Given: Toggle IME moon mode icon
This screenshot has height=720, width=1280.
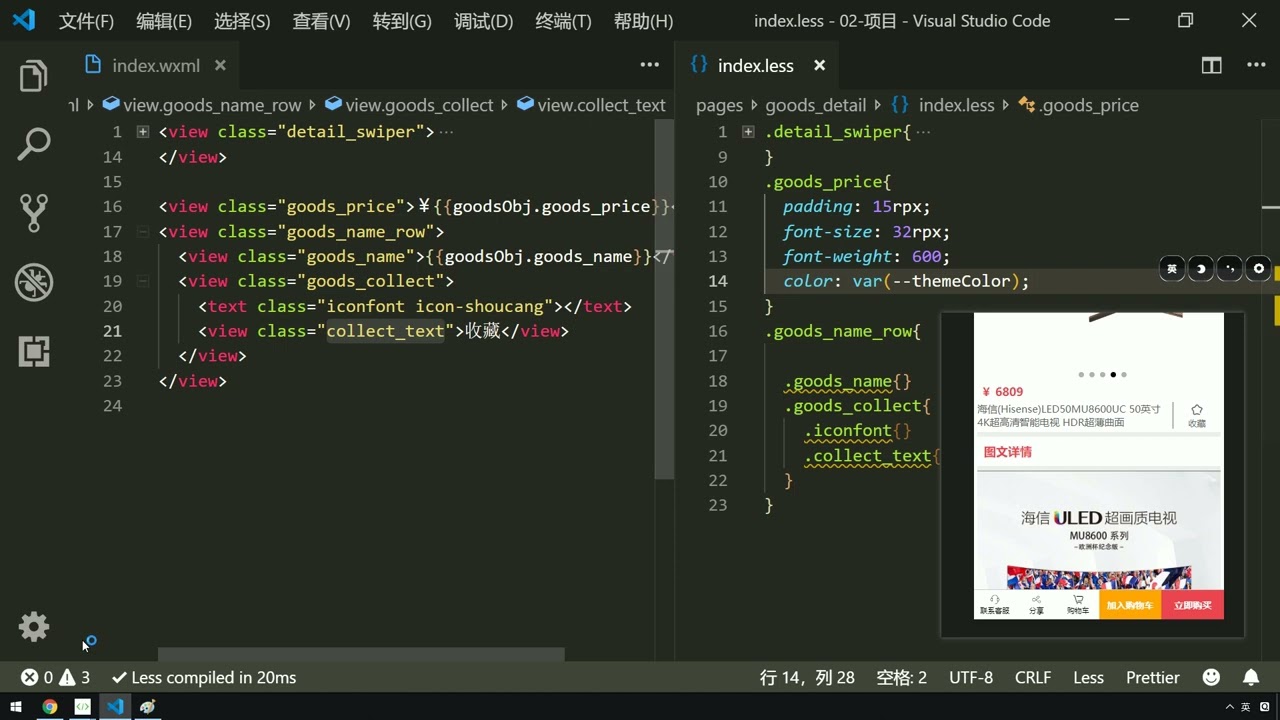Looking at the screenshot, I should (x=1201, y=268).
